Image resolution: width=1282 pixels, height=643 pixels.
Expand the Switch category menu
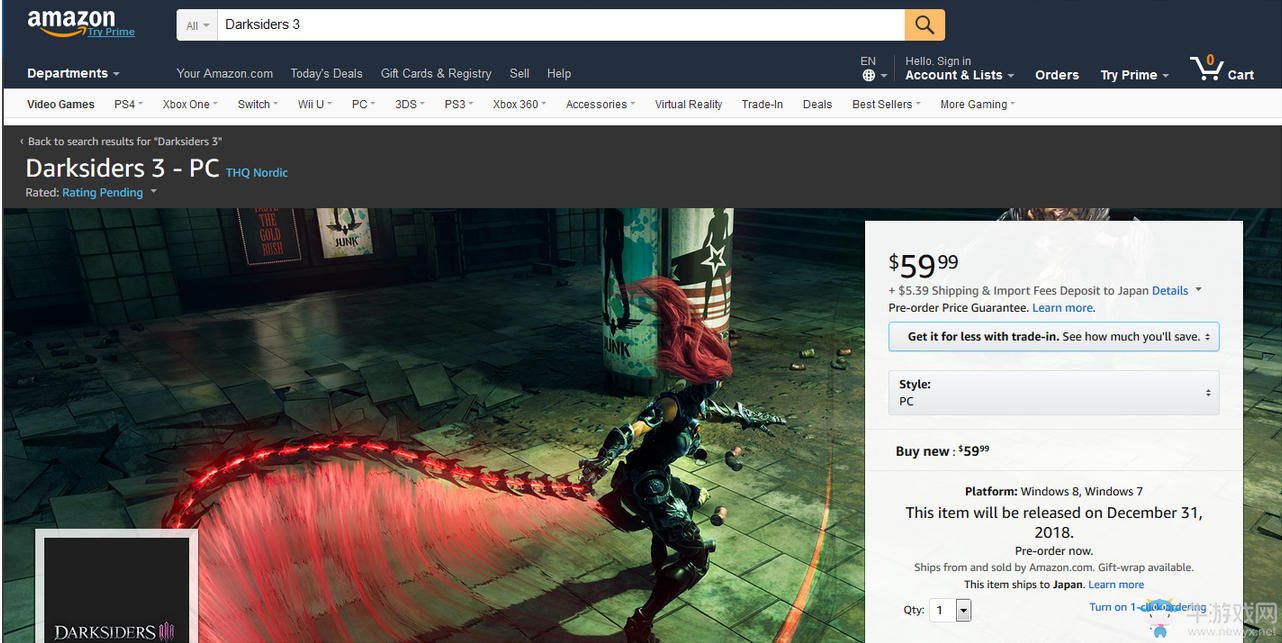[x=258, y=104]
